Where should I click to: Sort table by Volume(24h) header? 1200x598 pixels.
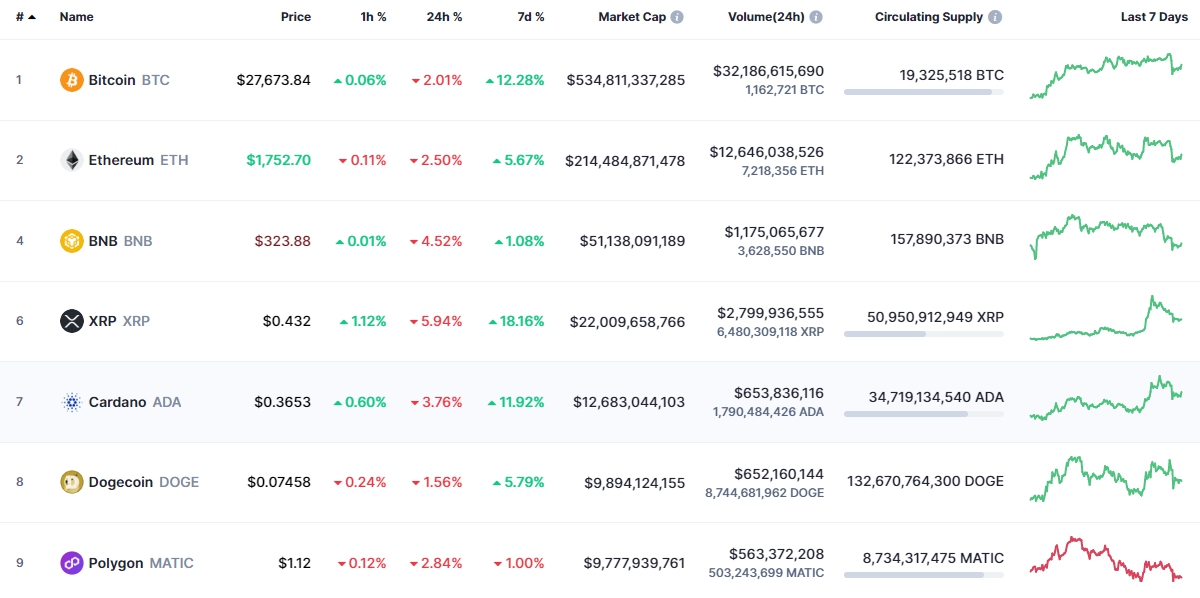pyautogui.click(x=764, y=17)
